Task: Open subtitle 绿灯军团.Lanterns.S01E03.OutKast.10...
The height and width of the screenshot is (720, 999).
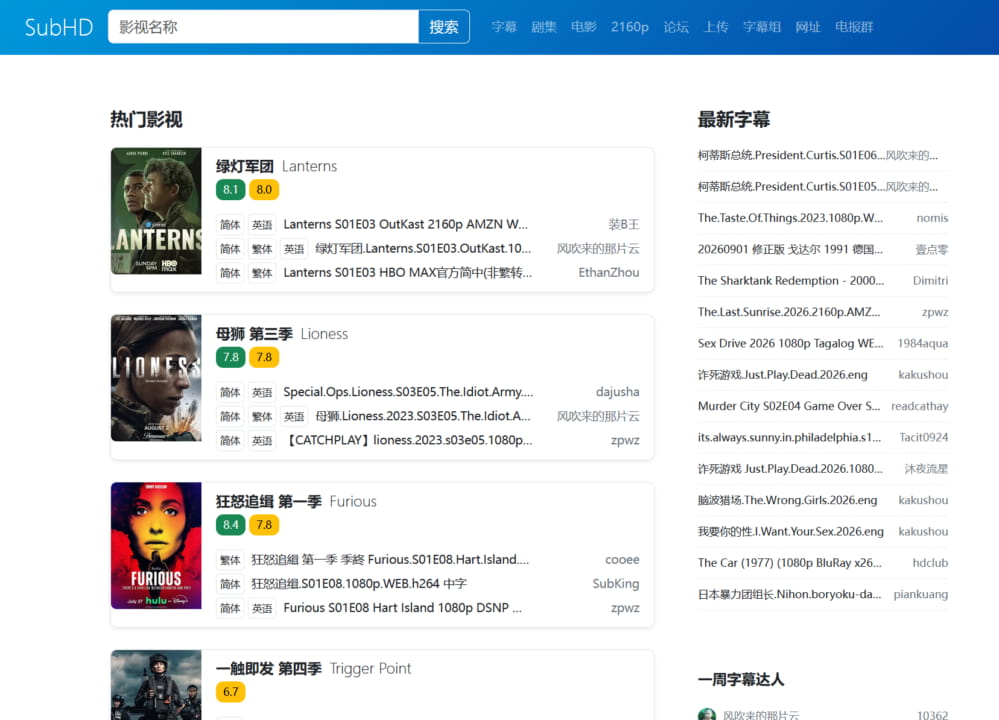Action: (423, 248)
